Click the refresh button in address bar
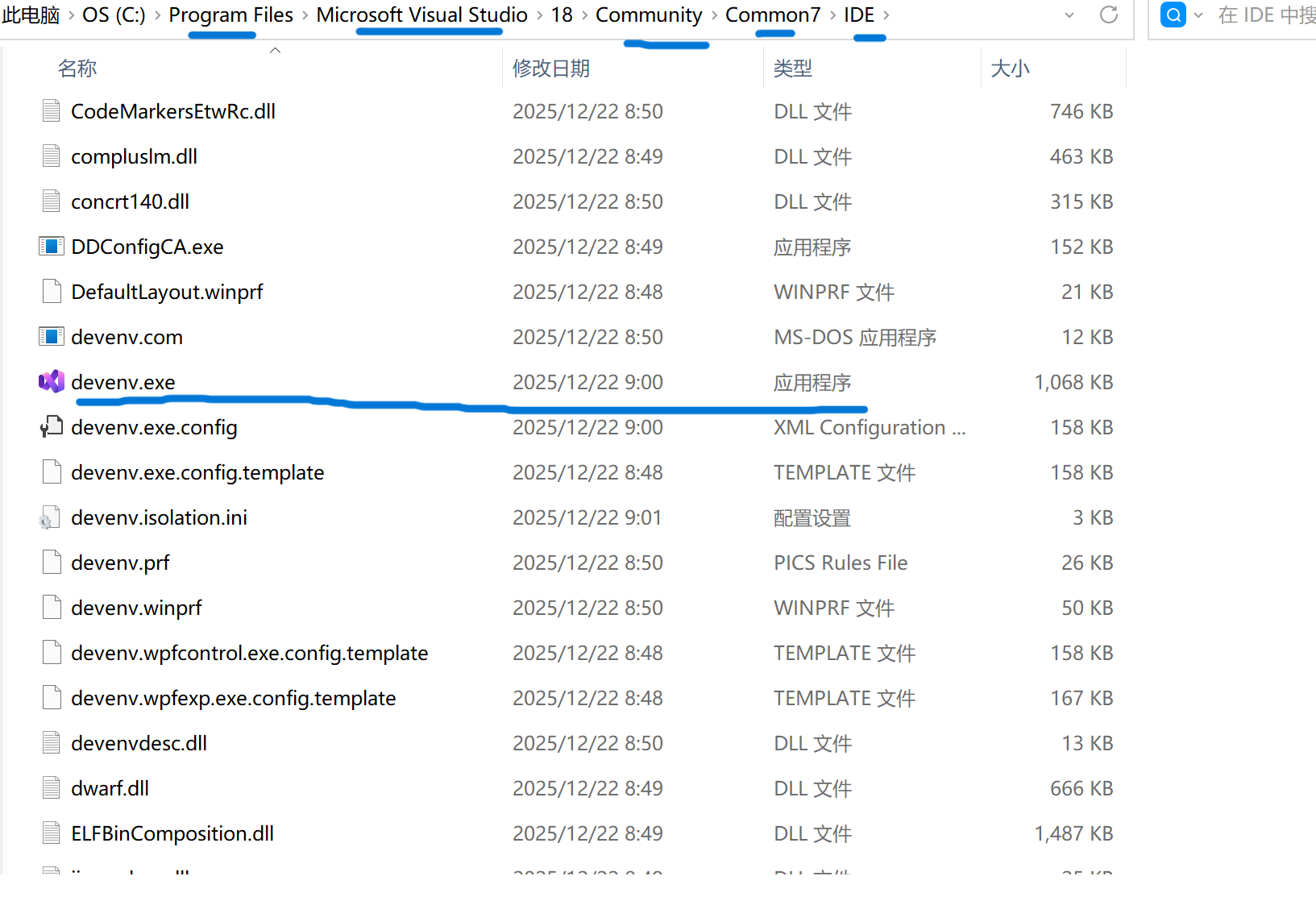 point(1109,15)
